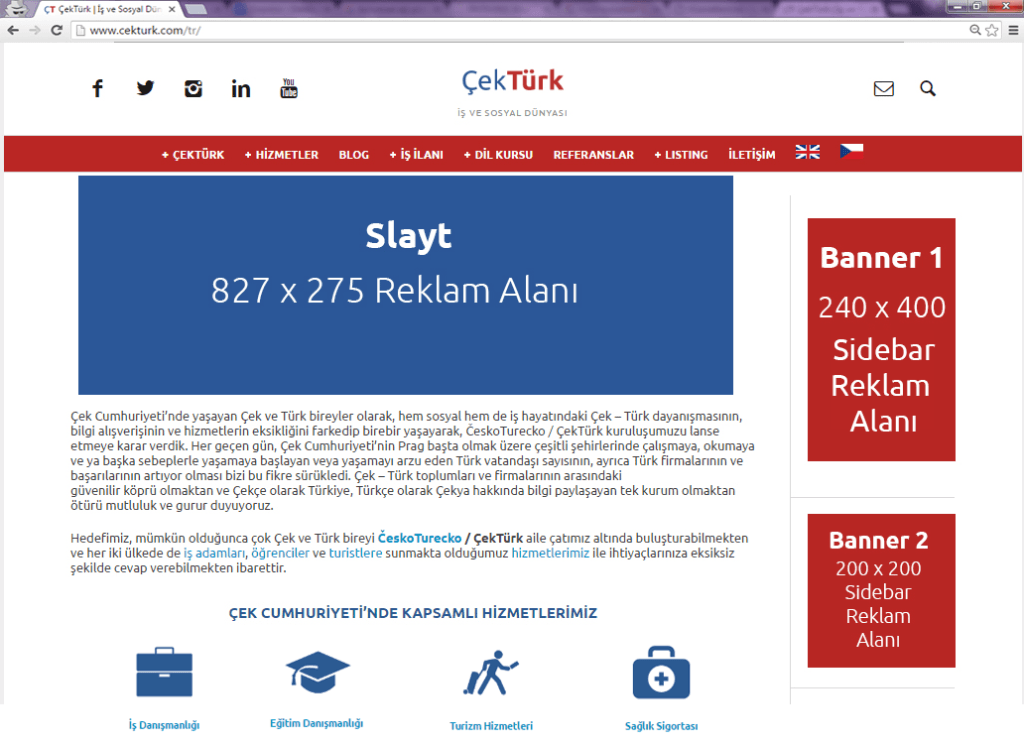Open the BLOG menu item
The image size is (1024, 744).
point(354,154)
